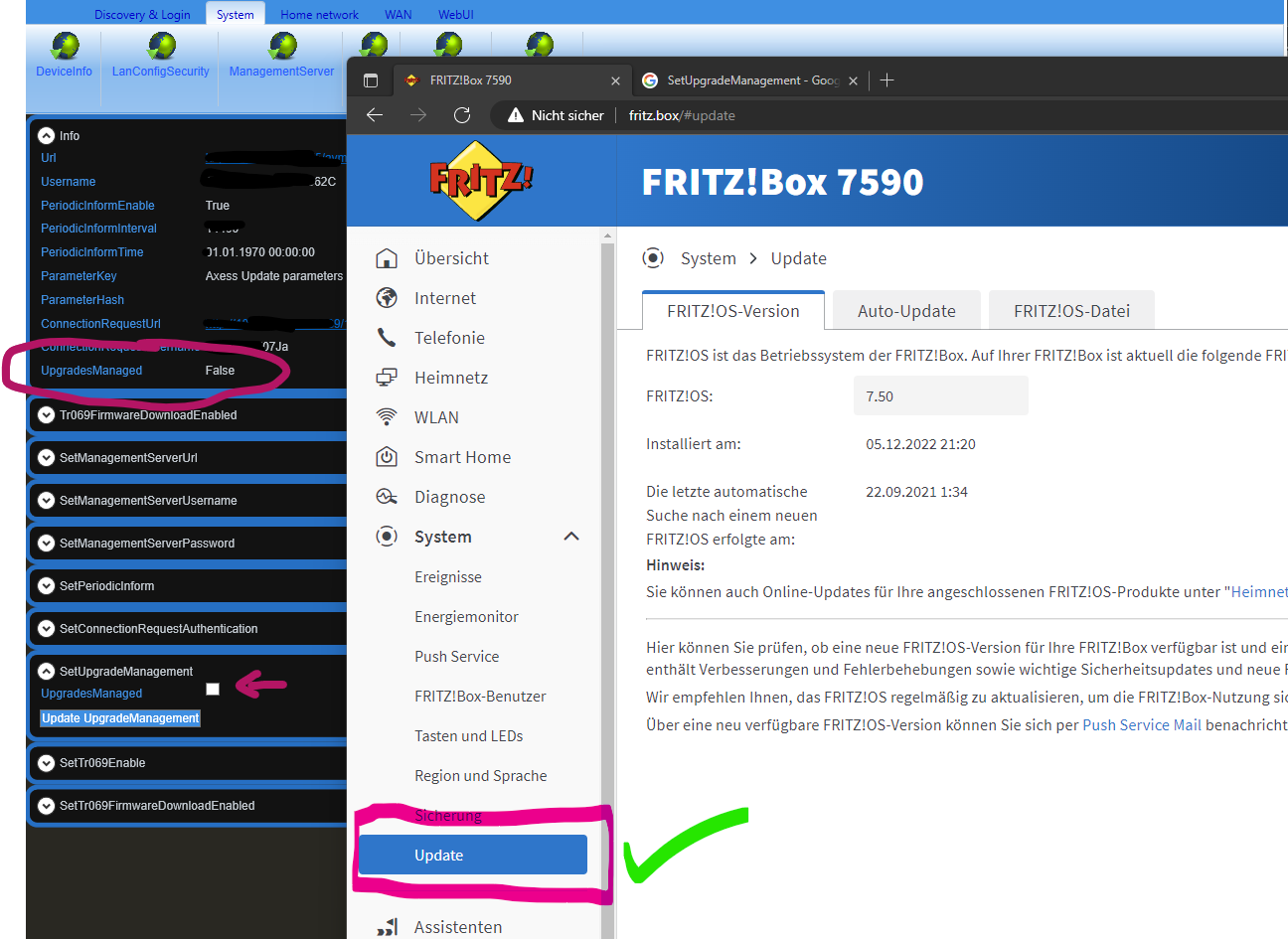Viewport: 1288px width, 939px height.
Task: Collapse the System menu chevron
Action: [x=571, y=537]
